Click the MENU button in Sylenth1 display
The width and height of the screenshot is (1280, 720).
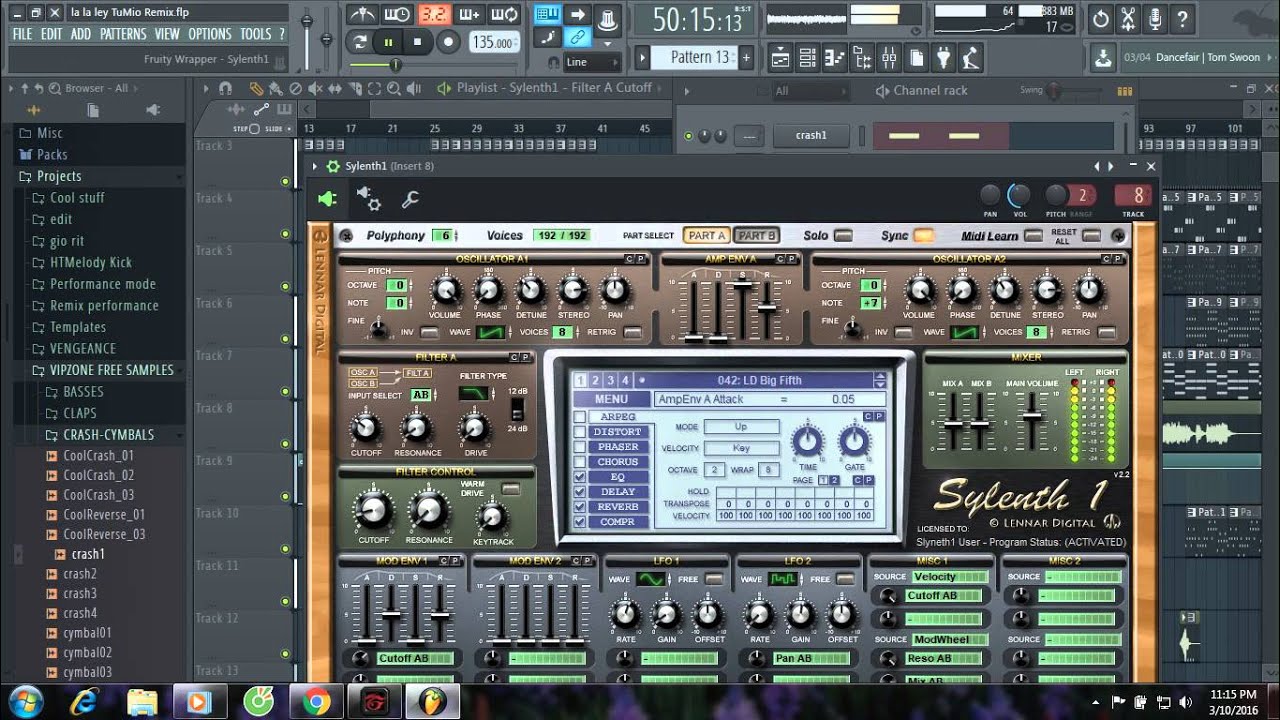[611, 399]
